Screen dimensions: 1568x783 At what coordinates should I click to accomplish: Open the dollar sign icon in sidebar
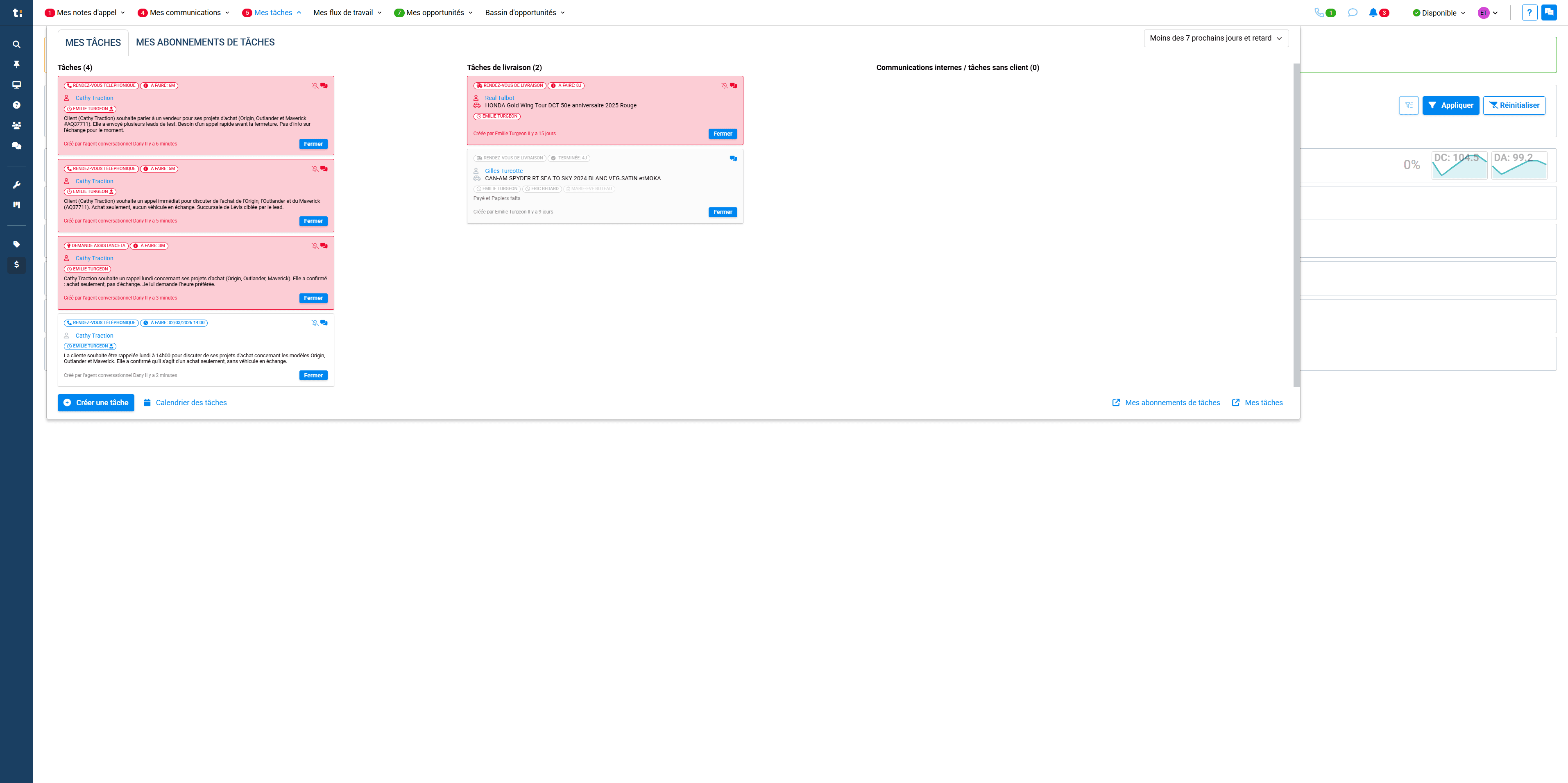pyautogui.click(x=16, y=264)
